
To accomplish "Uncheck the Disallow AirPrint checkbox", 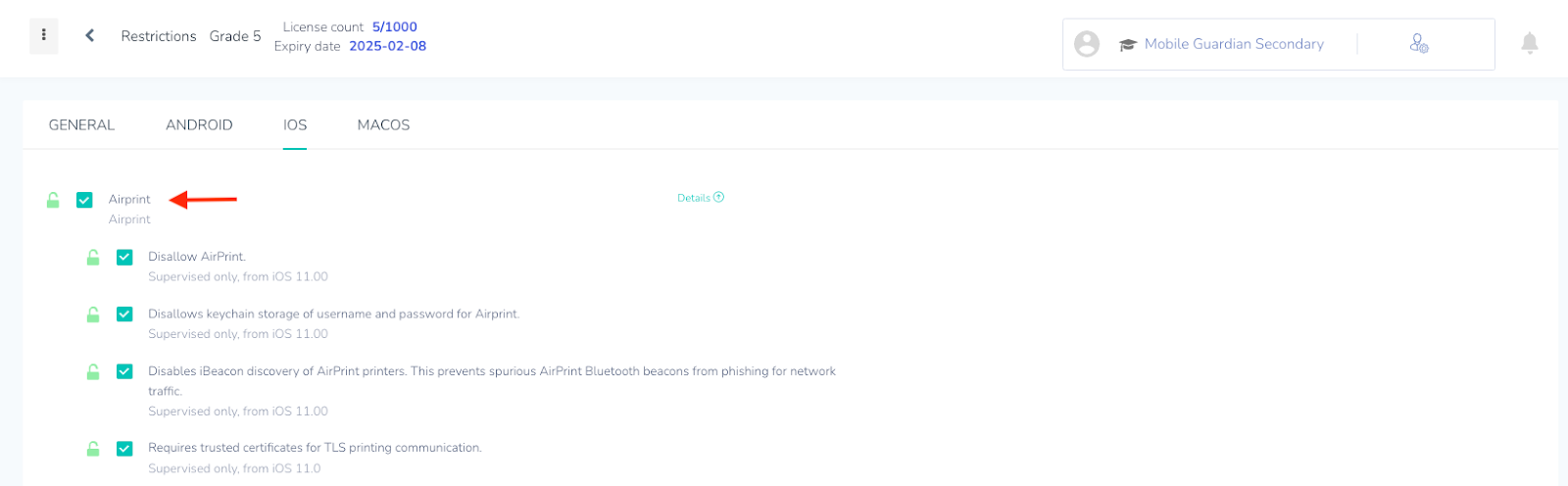I will [x=124, y=257].
